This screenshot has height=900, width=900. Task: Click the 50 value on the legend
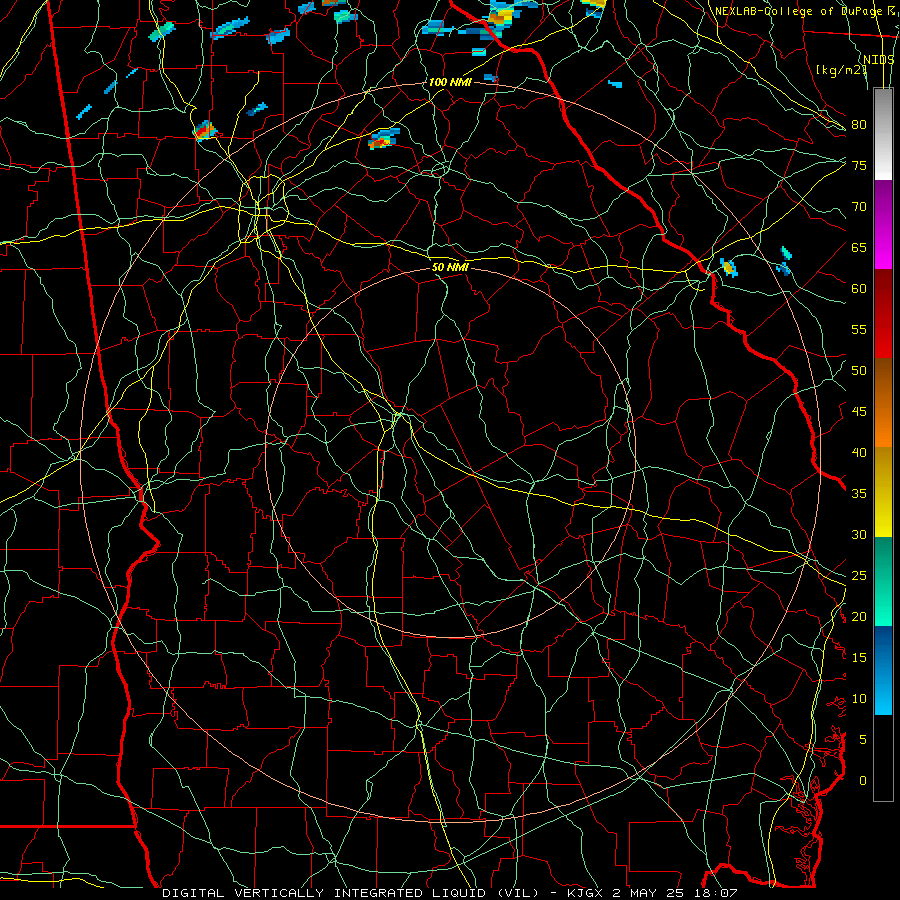[859, 371]
